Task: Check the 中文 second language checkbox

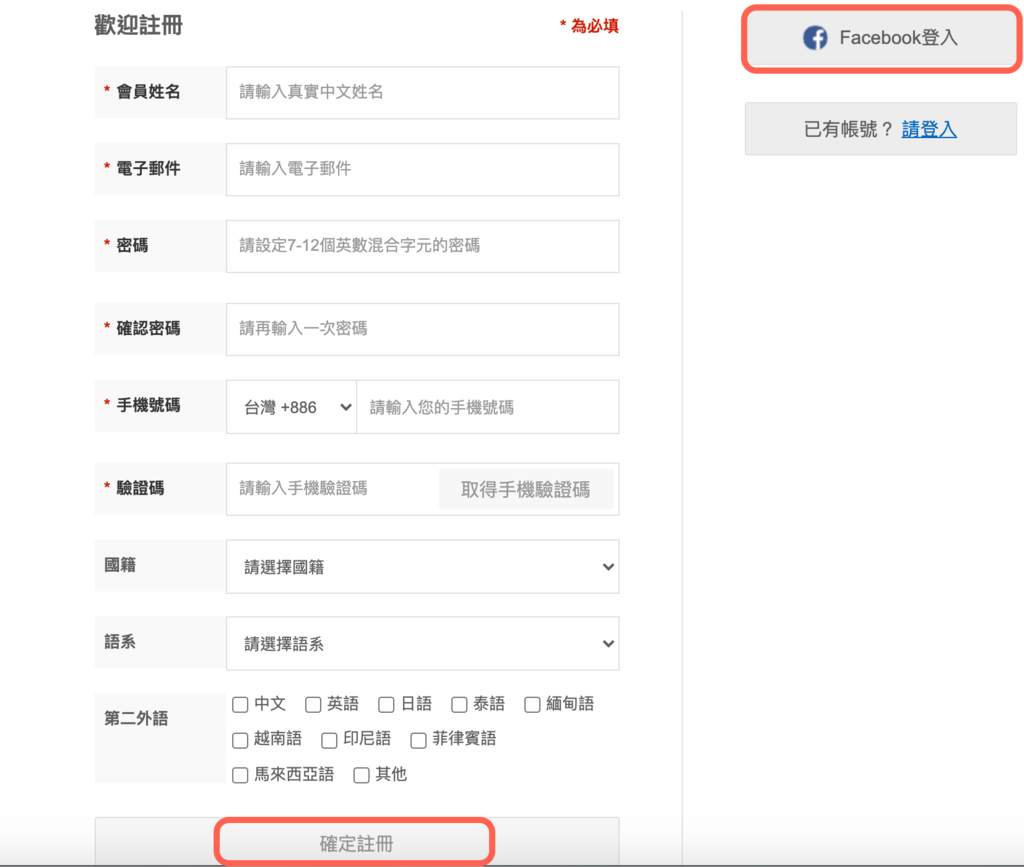Action: 240,704
